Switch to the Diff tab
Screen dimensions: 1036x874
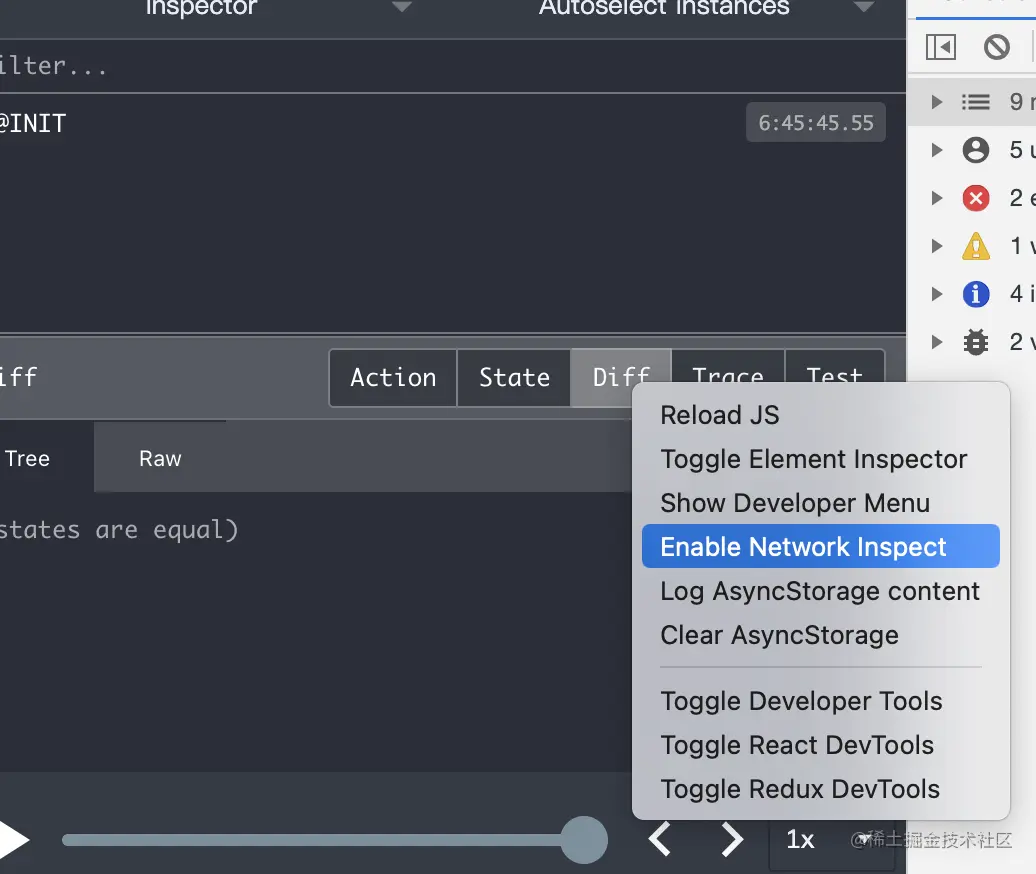621,378
